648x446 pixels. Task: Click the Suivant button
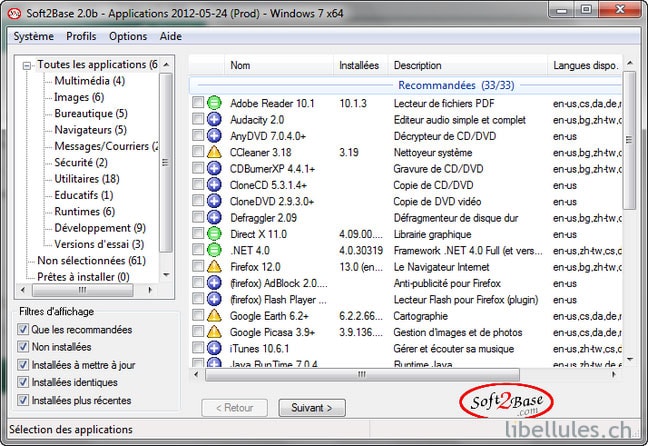[312, 408]
